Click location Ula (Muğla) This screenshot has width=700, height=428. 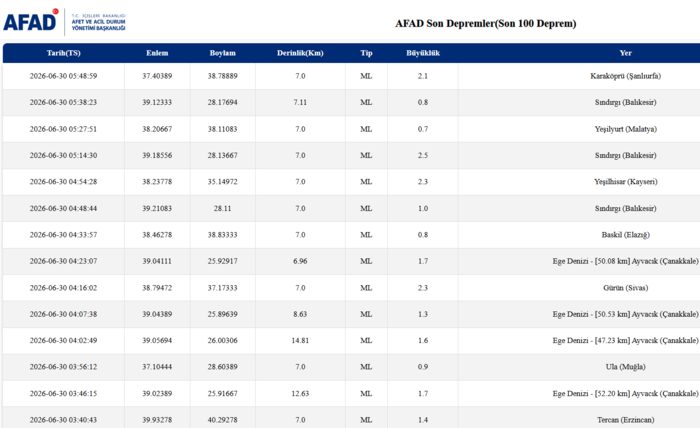[x=625, y=367]
